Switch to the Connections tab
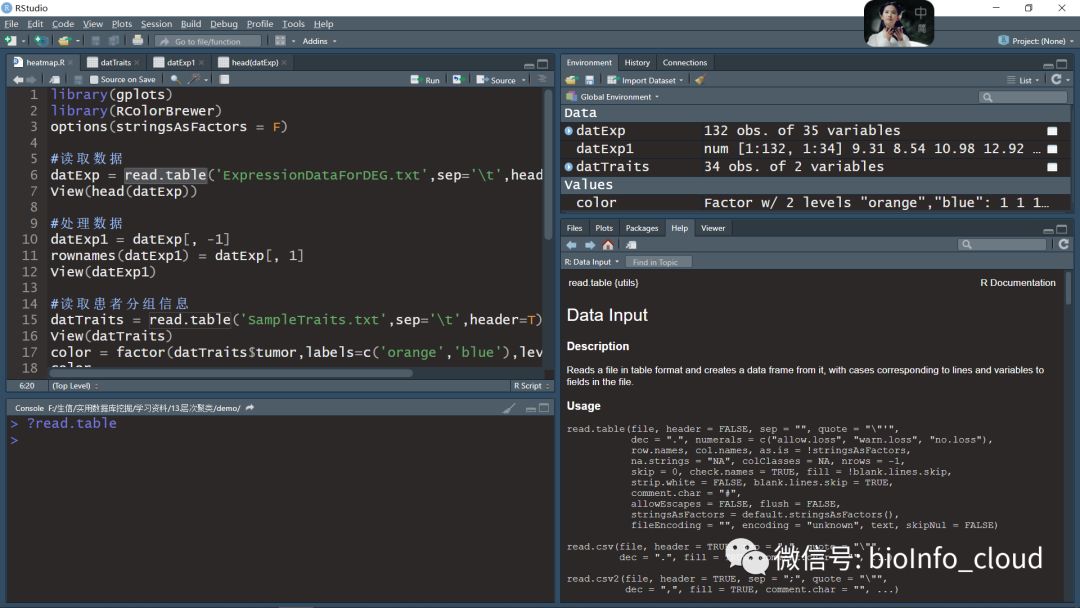This screenshot has width=1080, height=608. pos(685,63)
